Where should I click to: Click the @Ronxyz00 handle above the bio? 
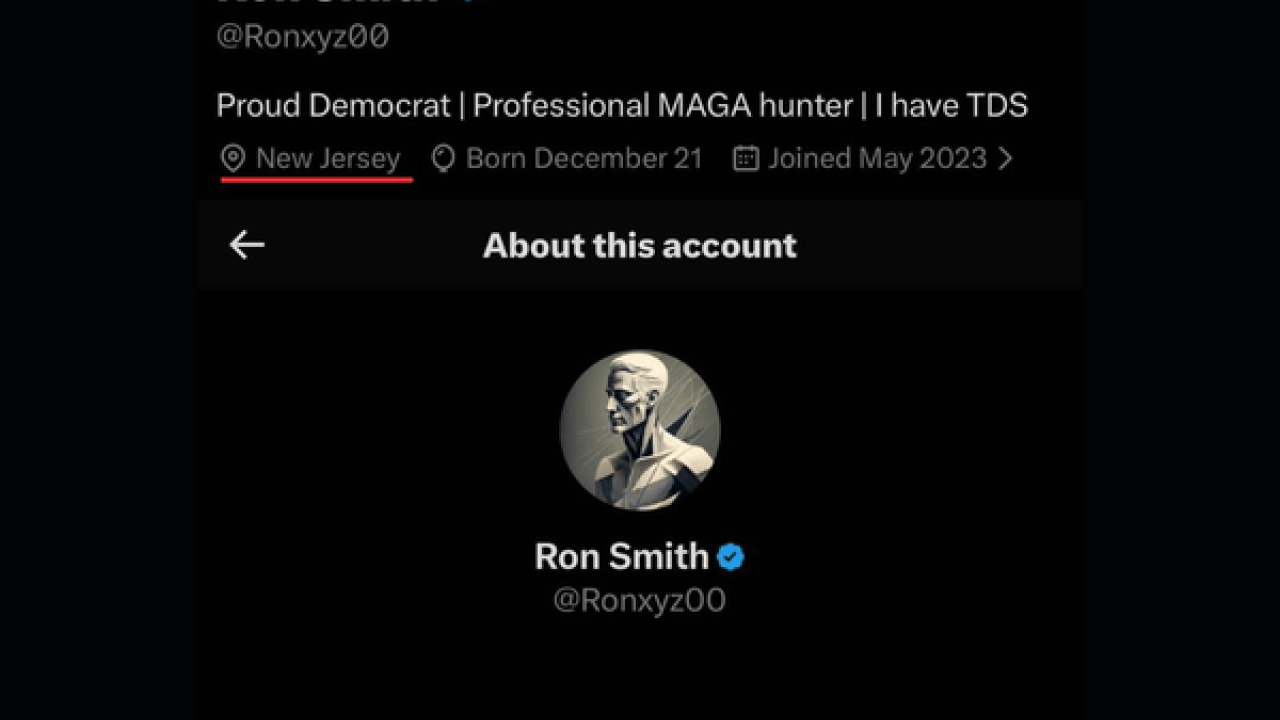click(x=303, y=38)
